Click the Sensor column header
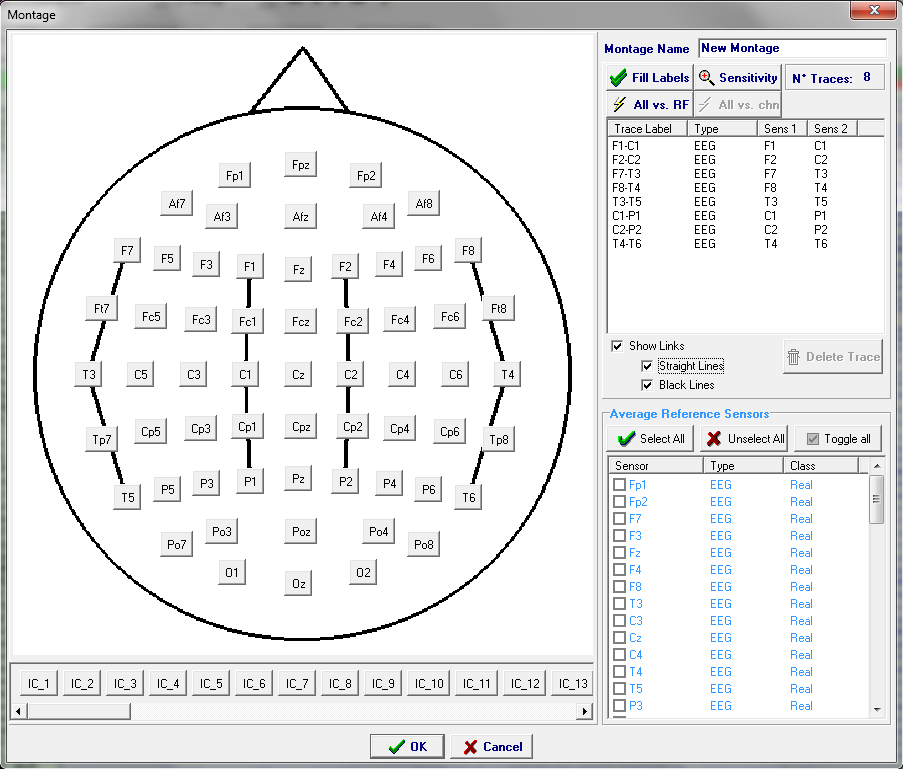Image resolution: width=903 pixels, height=769 pixels. (655, 465)
